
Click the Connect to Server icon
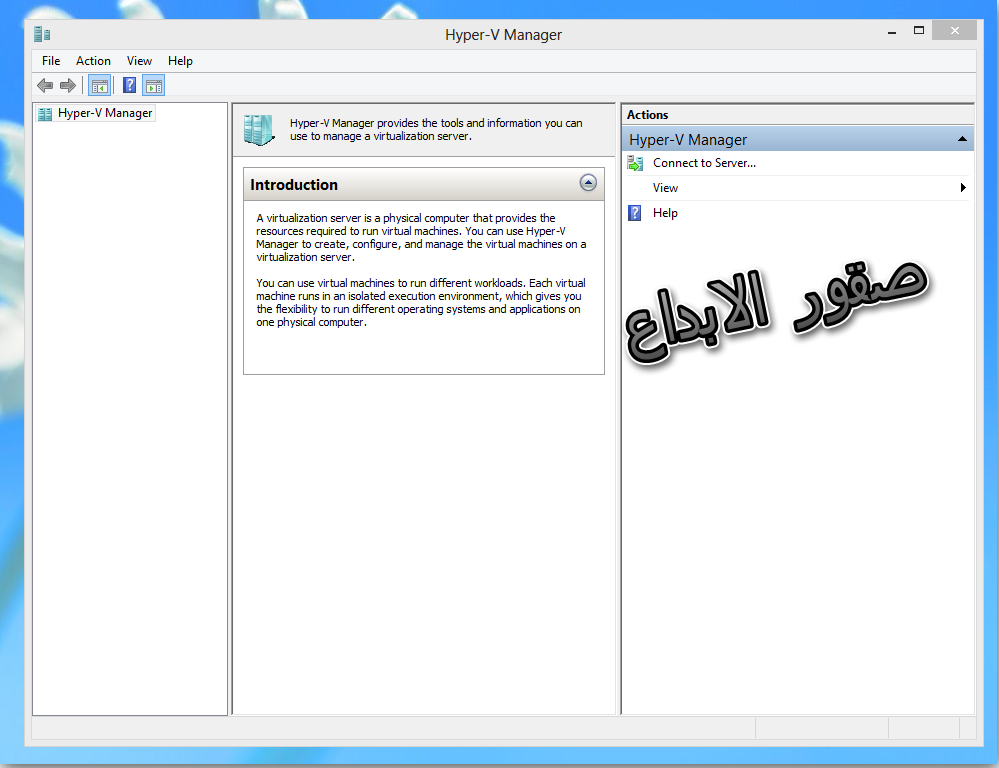point(635,163)
